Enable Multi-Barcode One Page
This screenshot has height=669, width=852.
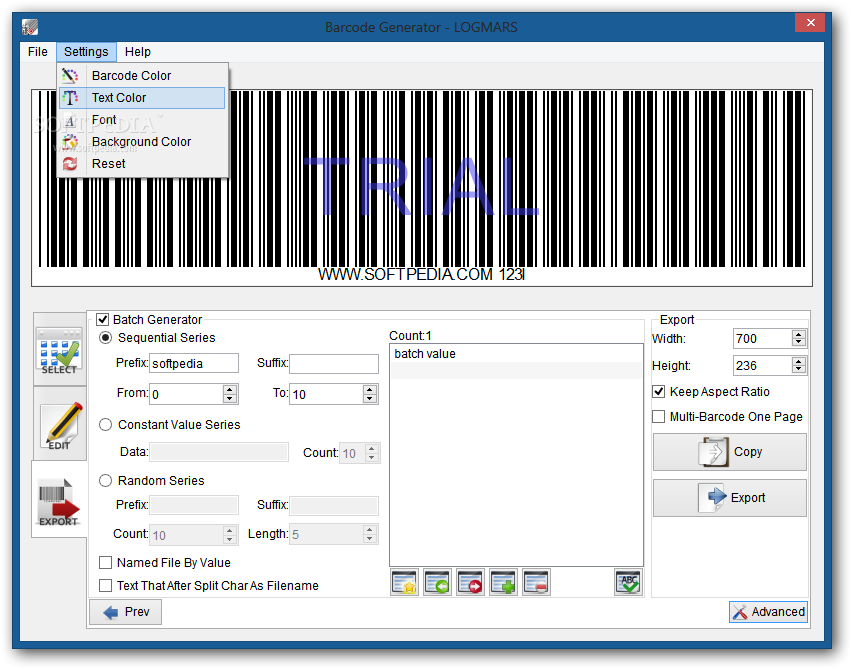pos(659,416)
